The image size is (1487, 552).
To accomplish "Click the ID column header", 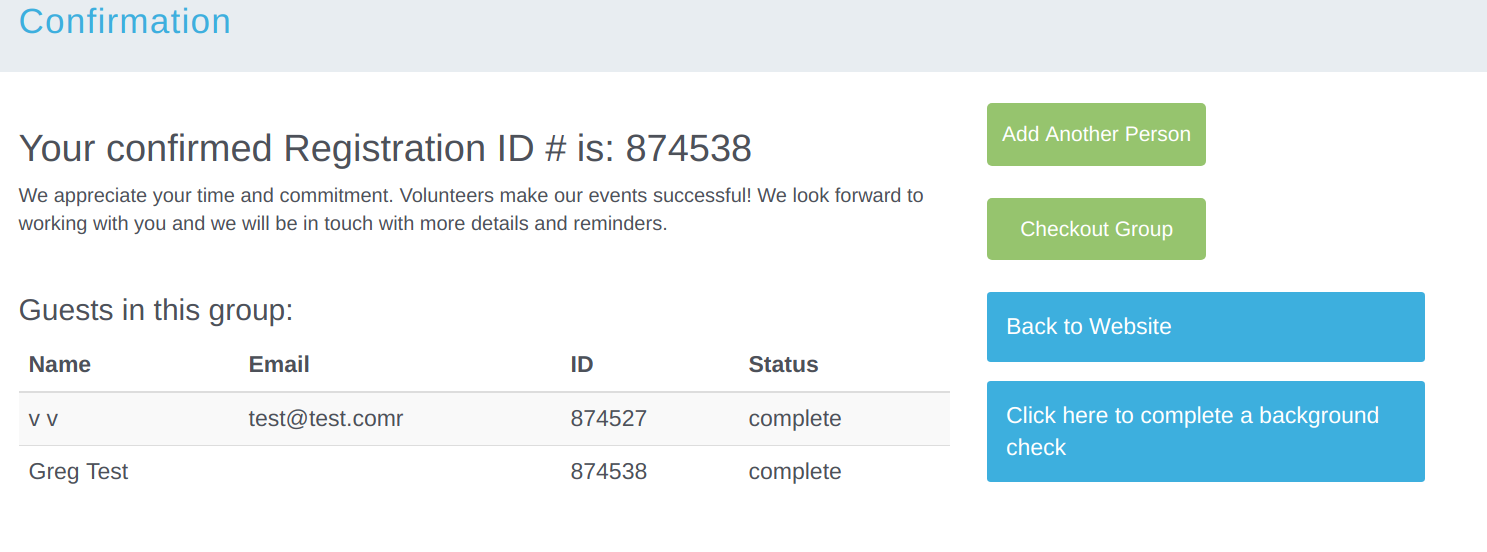I will tap(582, 365).
